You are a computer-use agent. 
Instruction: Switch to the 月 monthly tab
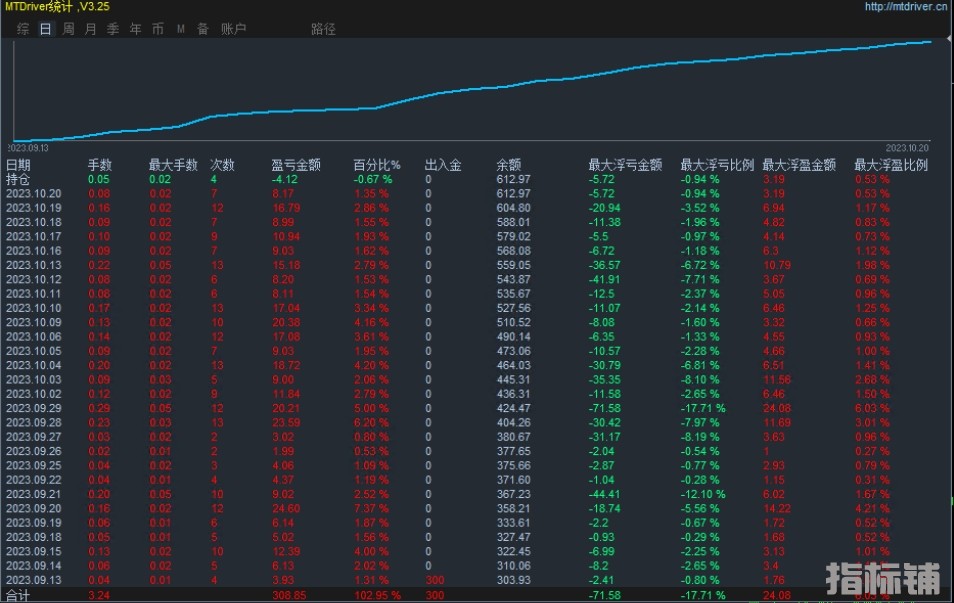tap(91, 29)
